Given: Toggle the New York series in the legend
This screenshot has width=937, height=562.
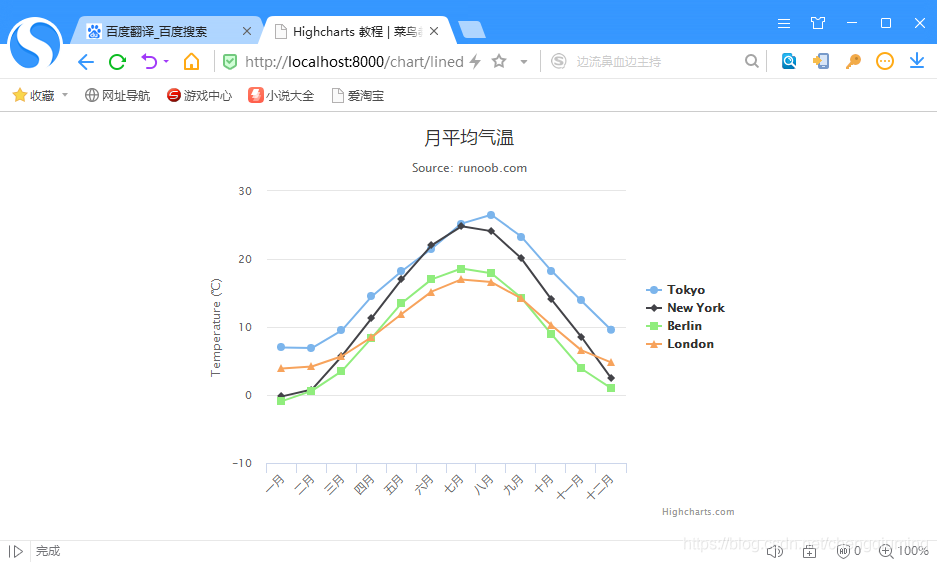Looking at the screenshot, I should click(695, 308).
